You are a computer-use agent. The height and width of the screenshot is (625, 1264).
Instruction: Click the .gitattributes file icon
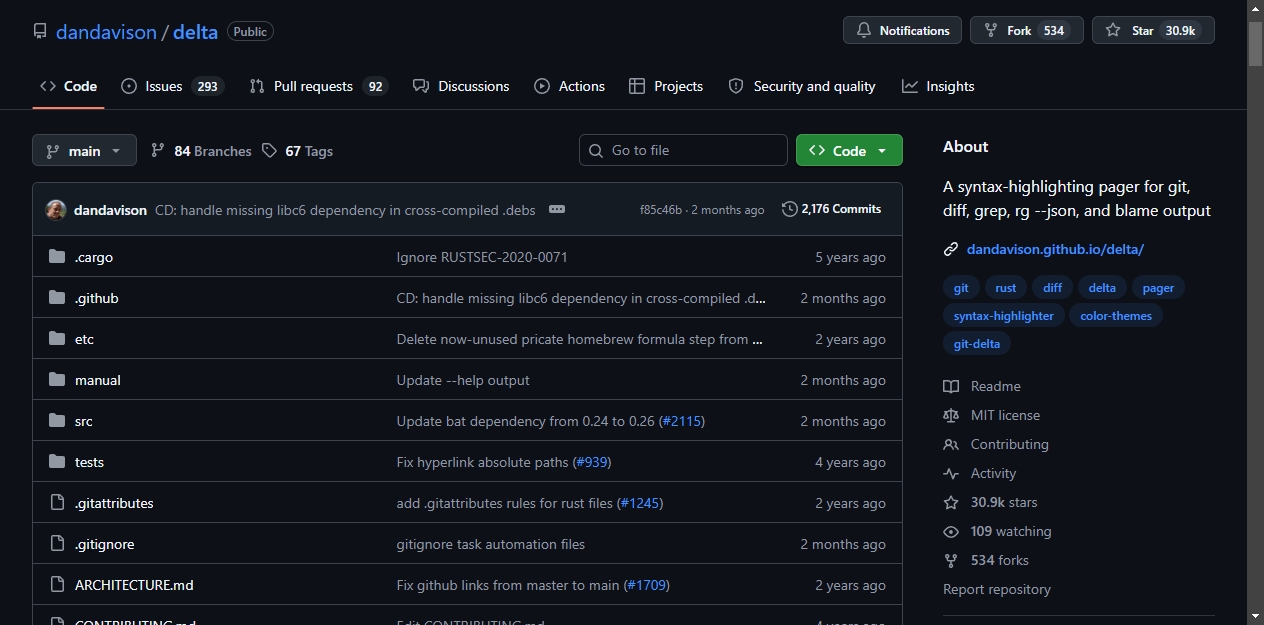tap(57, 503)
